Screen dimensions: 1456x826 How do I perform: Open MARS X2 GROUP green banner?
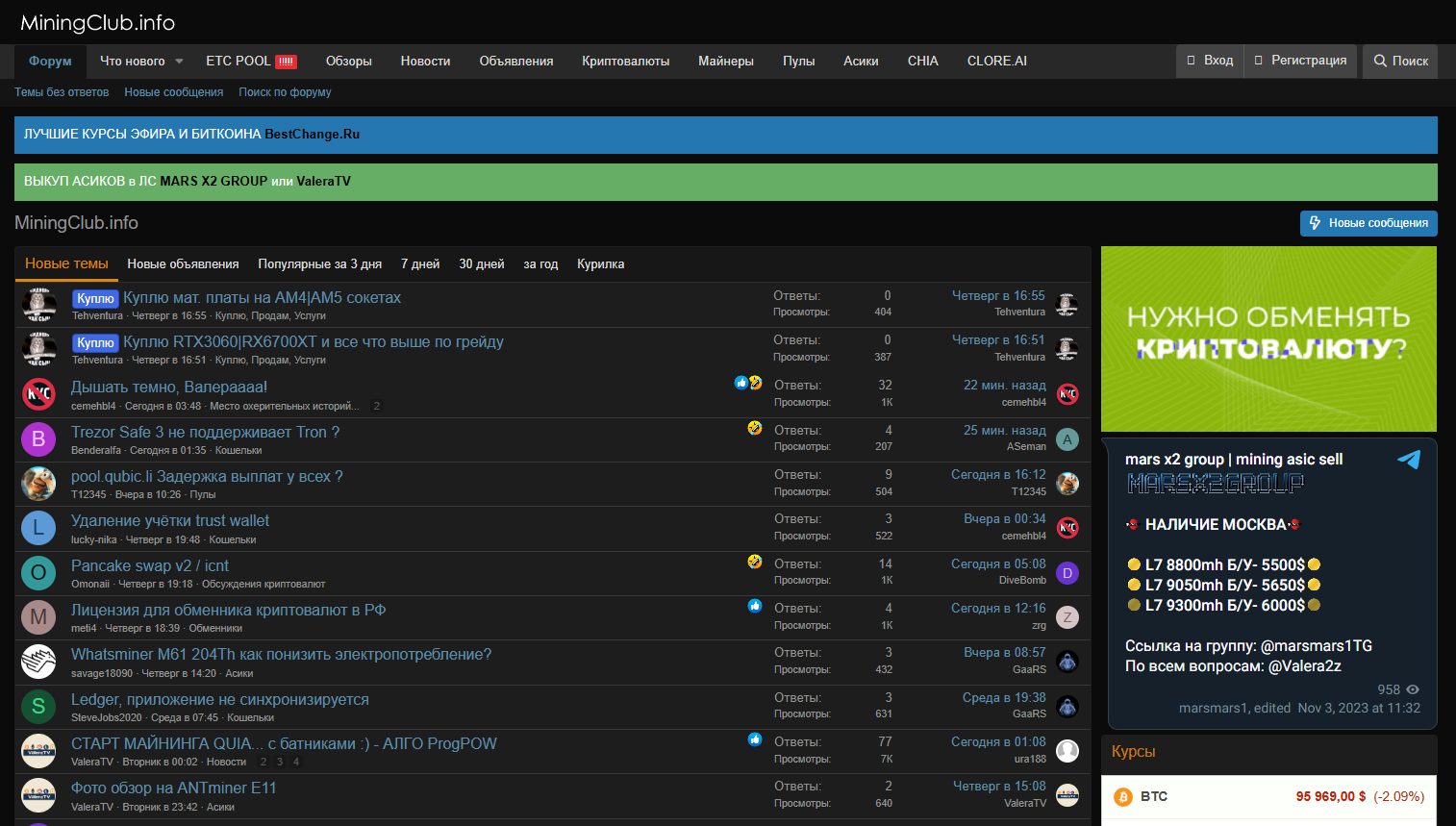[x=726, y=182]
